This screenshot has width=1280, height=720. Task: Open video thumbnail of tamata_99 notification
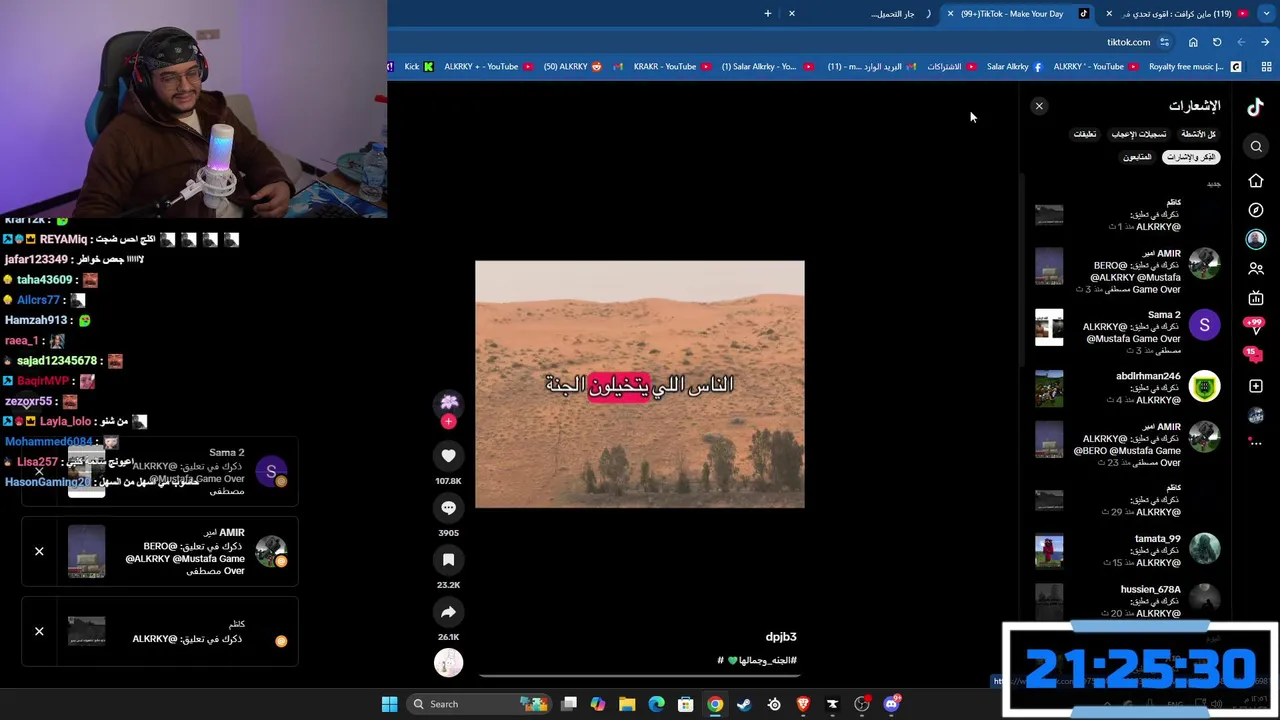click(1049, 550)
